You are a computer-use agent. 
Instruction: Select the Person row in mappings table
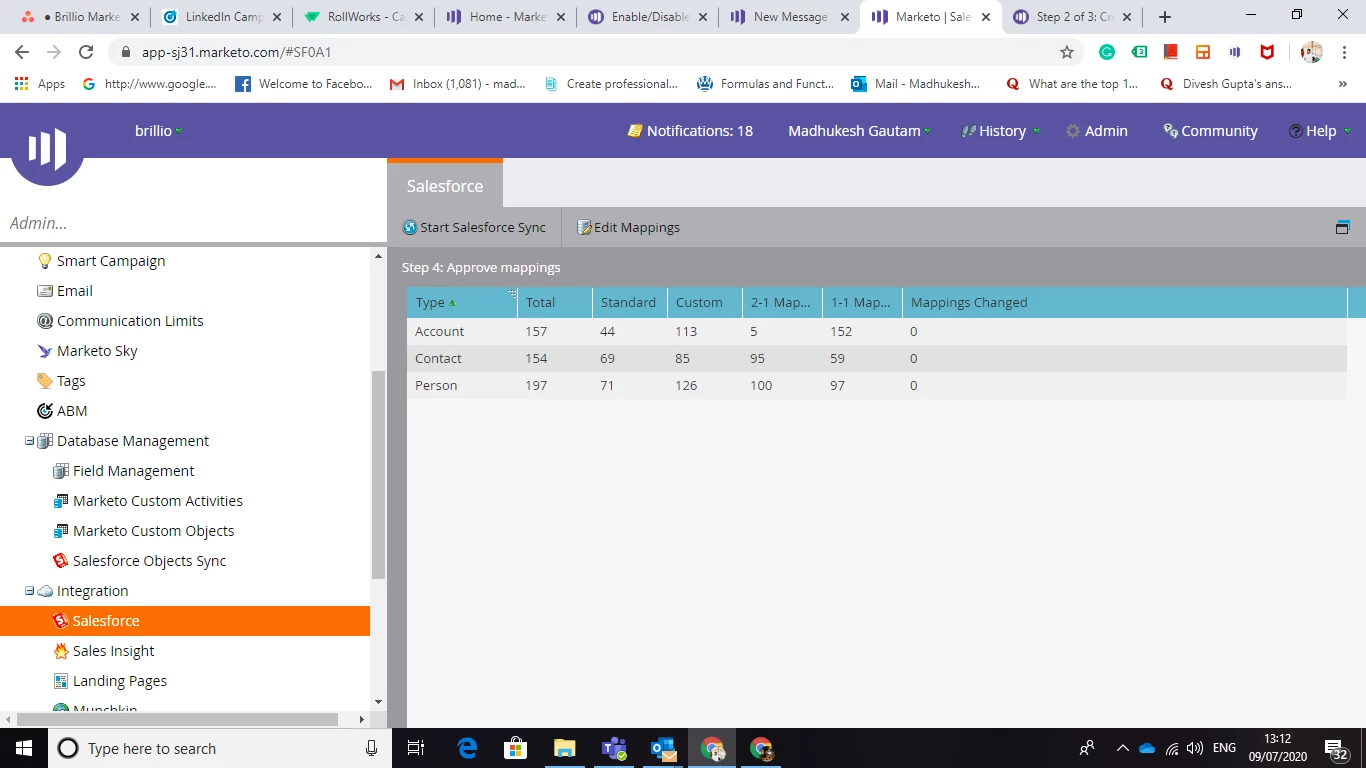point(877,385)
